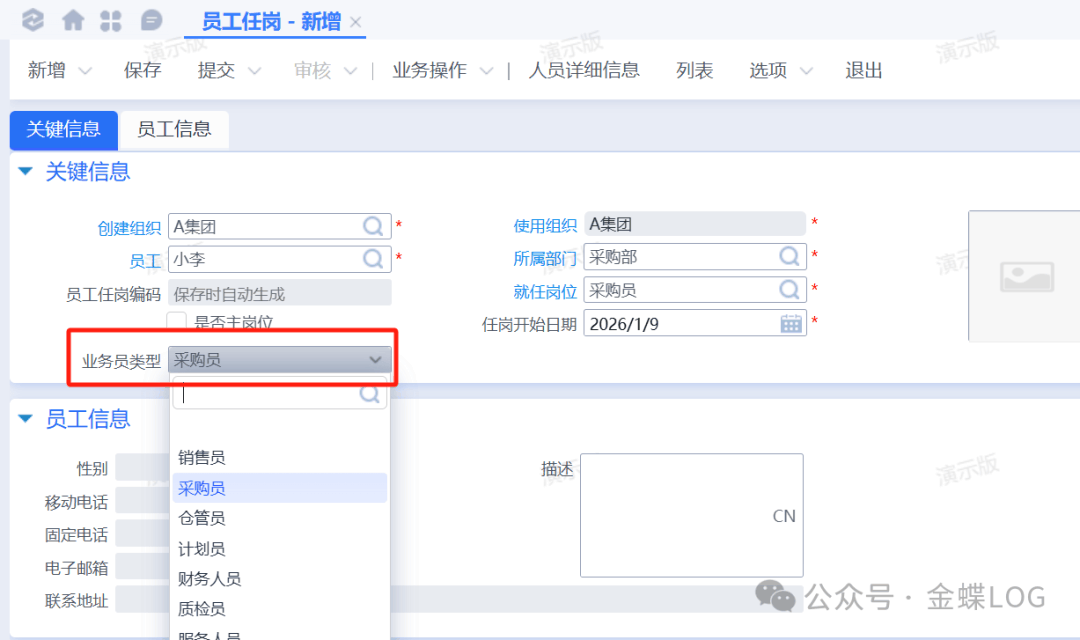The image size is (1080, 640).
Task: Open the 新增 dropdown arrow in toolbar
Action: [85, 71]
